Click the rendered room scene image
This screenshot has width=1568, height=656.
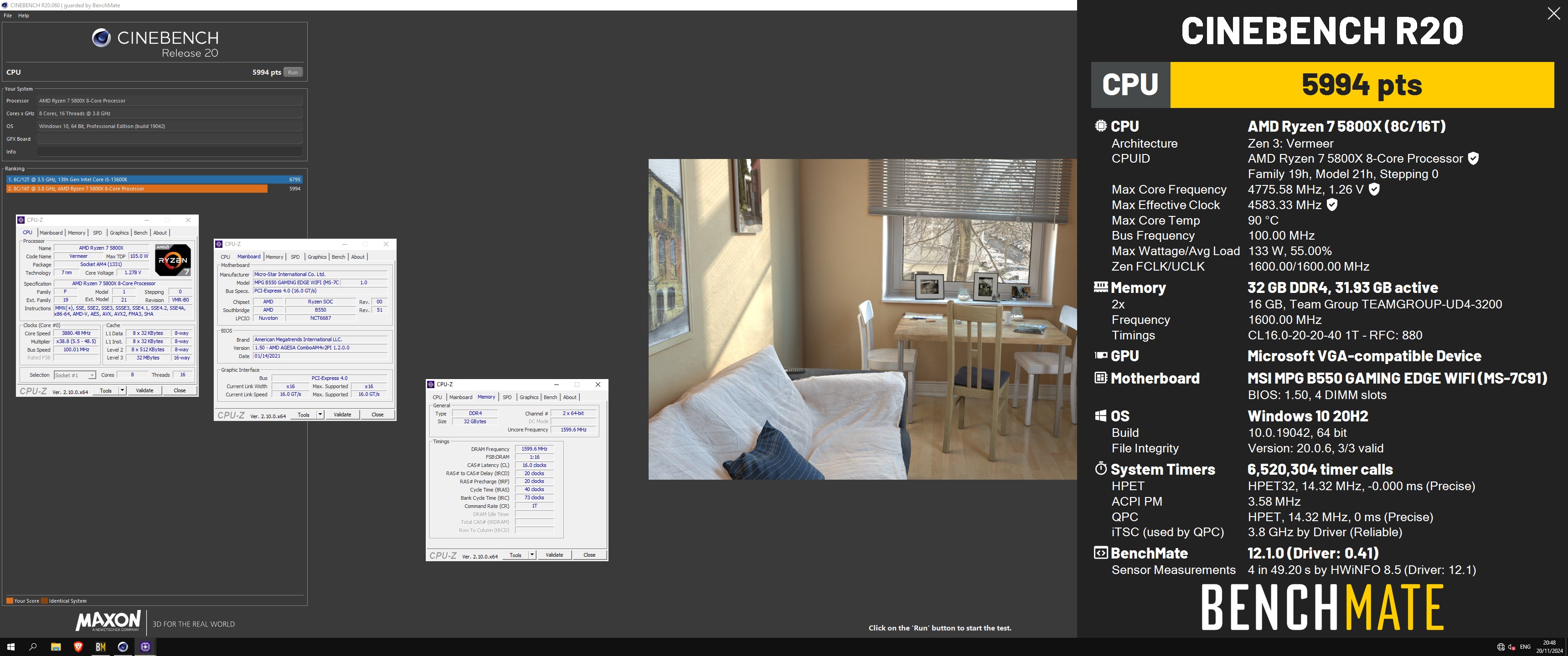point(862,319)
